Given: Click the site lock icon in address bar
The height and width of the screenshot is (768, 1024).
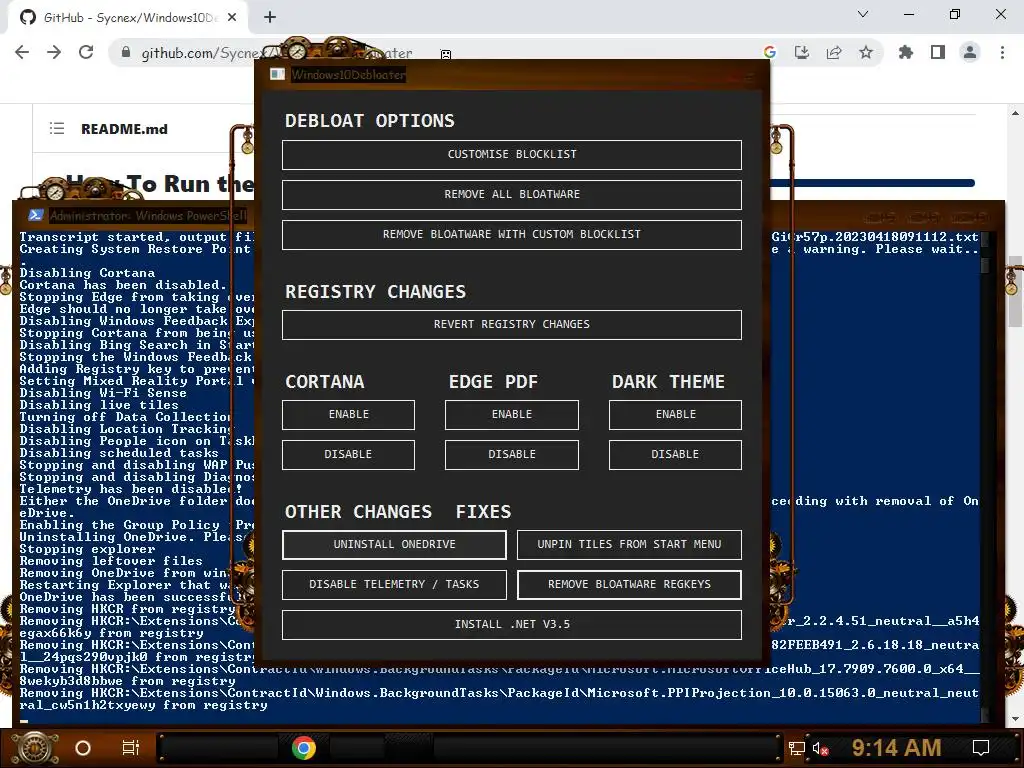Looking at the screenshot, I should point(125,52).
